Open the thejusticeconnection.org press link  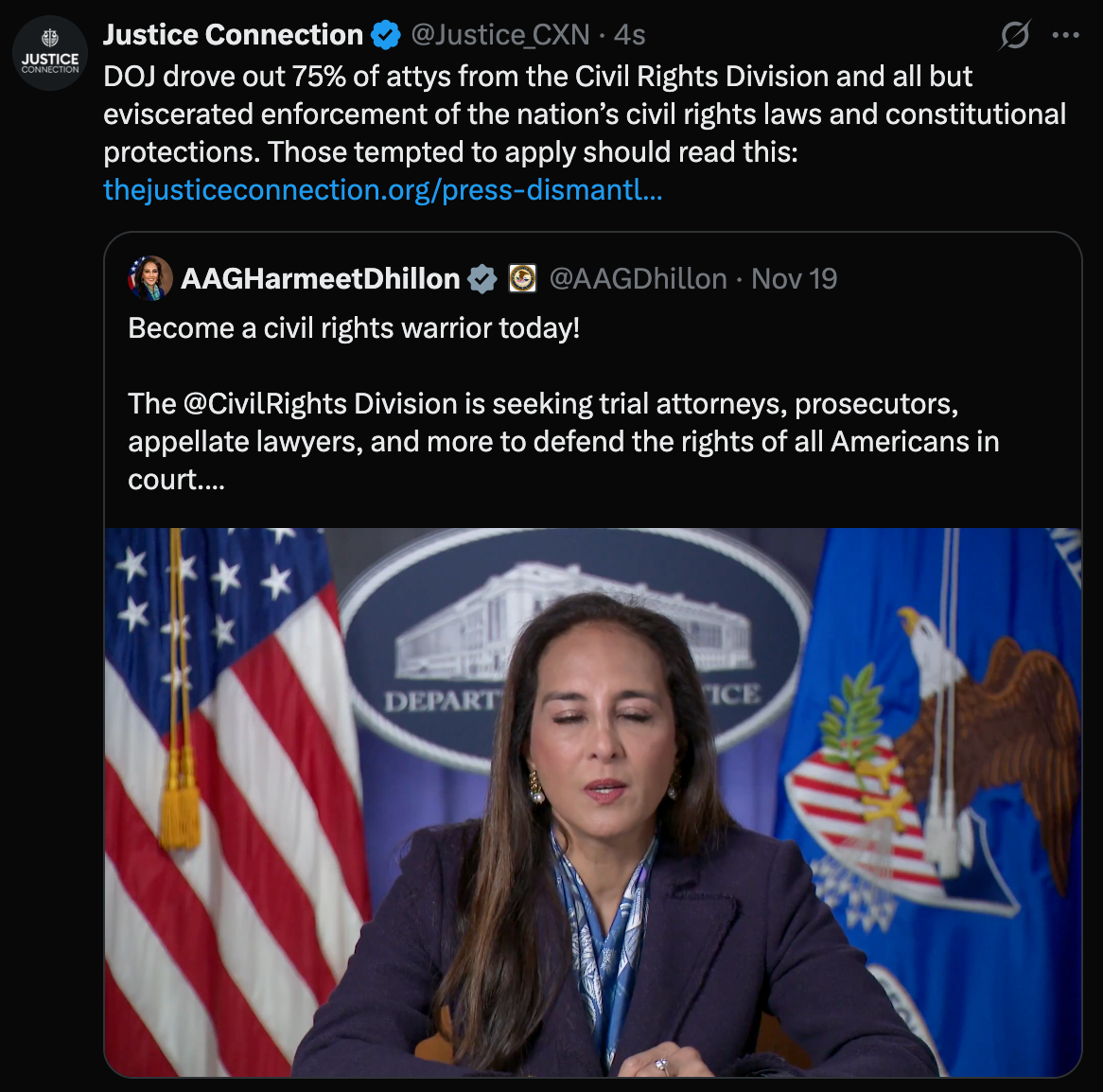[x=382, y=190]
